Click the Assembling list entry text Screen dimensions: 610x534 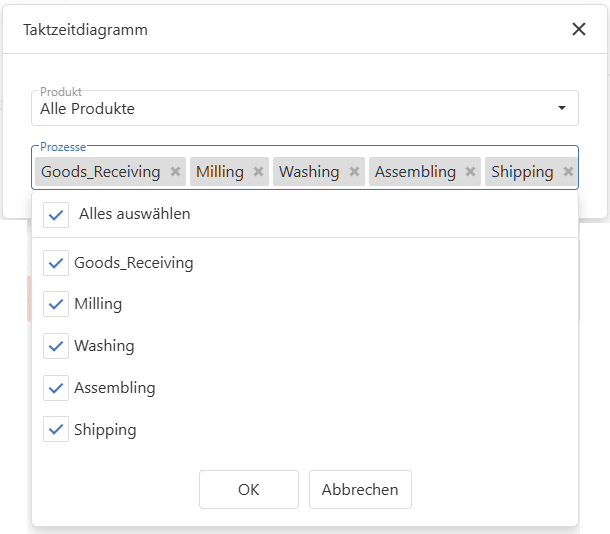click(x=115, y=388)
